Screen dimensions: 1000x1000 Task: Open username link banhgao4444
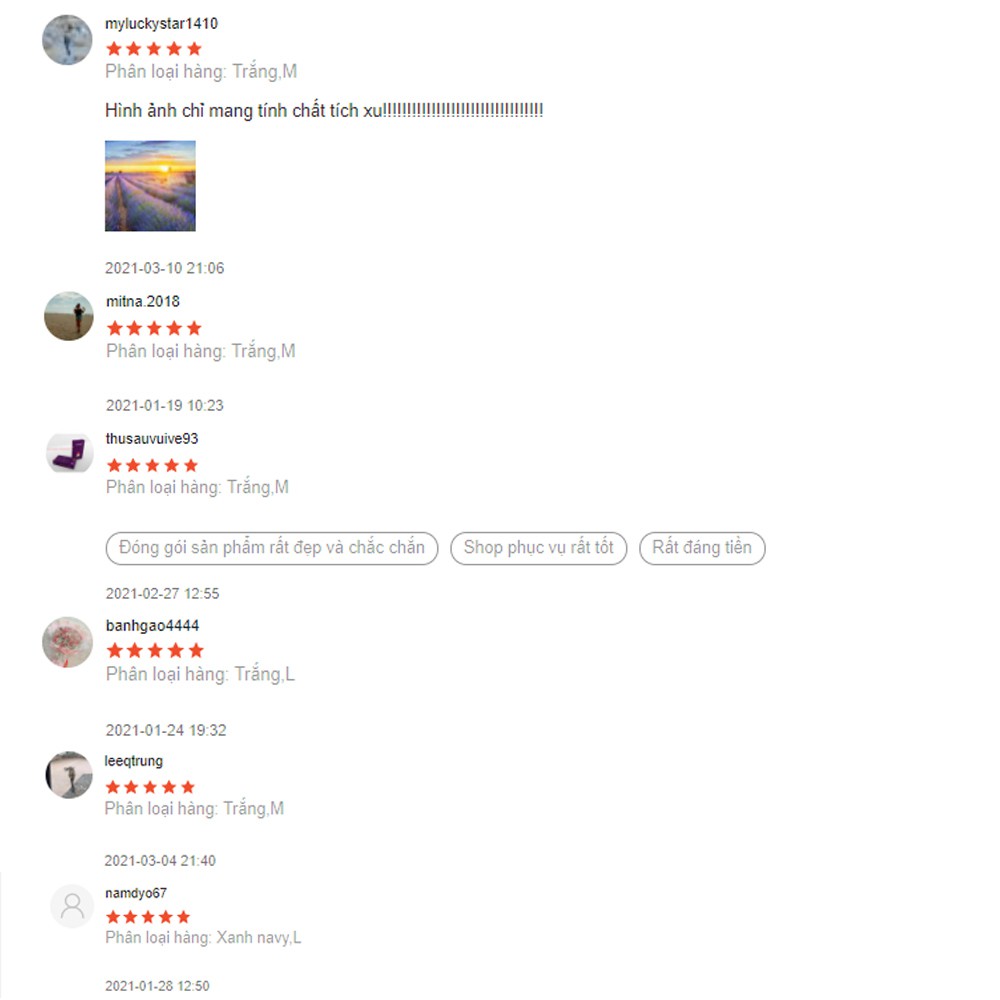(x=152, y=626)
